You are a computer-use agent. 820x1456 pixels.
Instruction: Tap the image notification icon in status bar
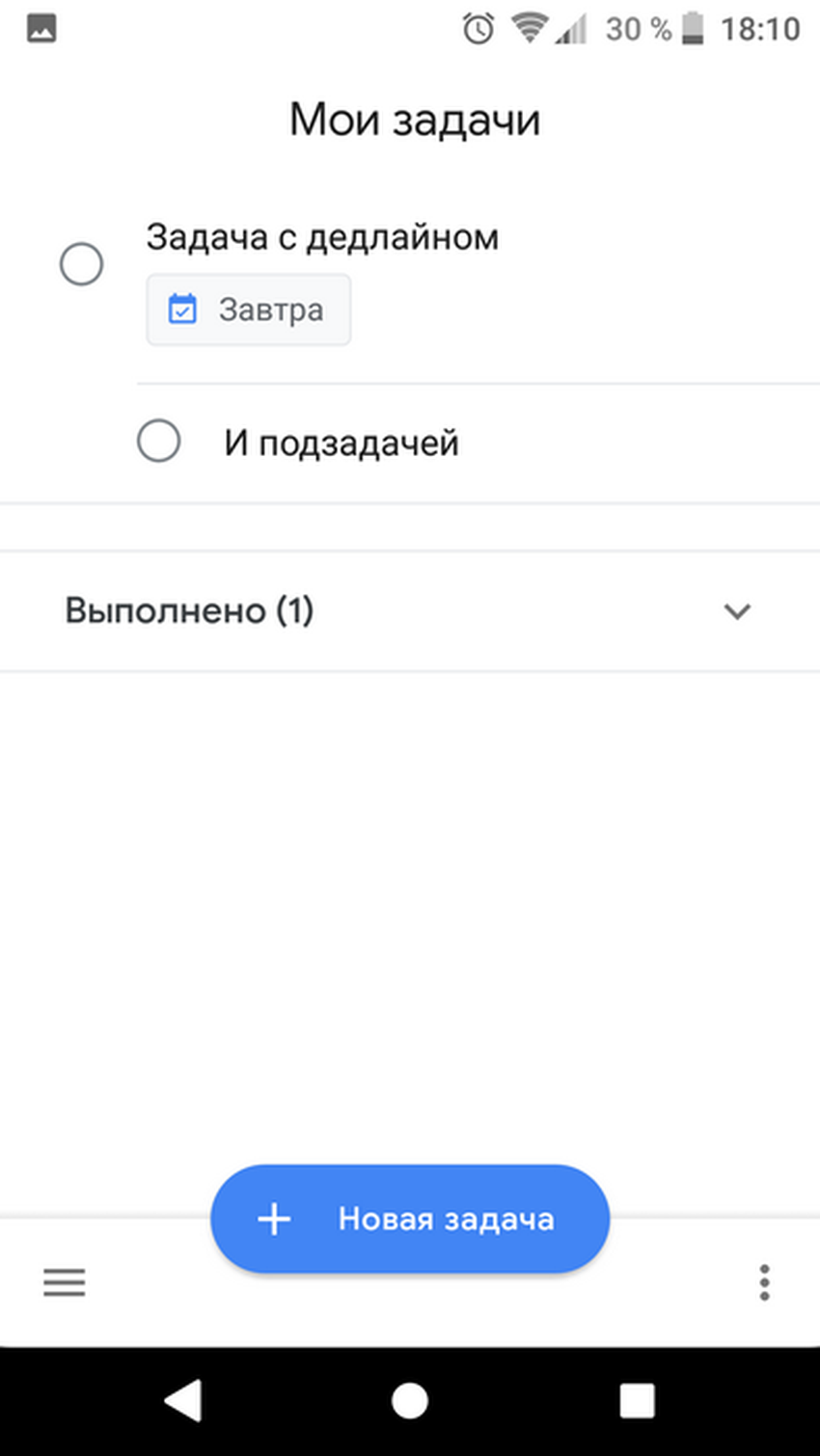tap(41, 29)
